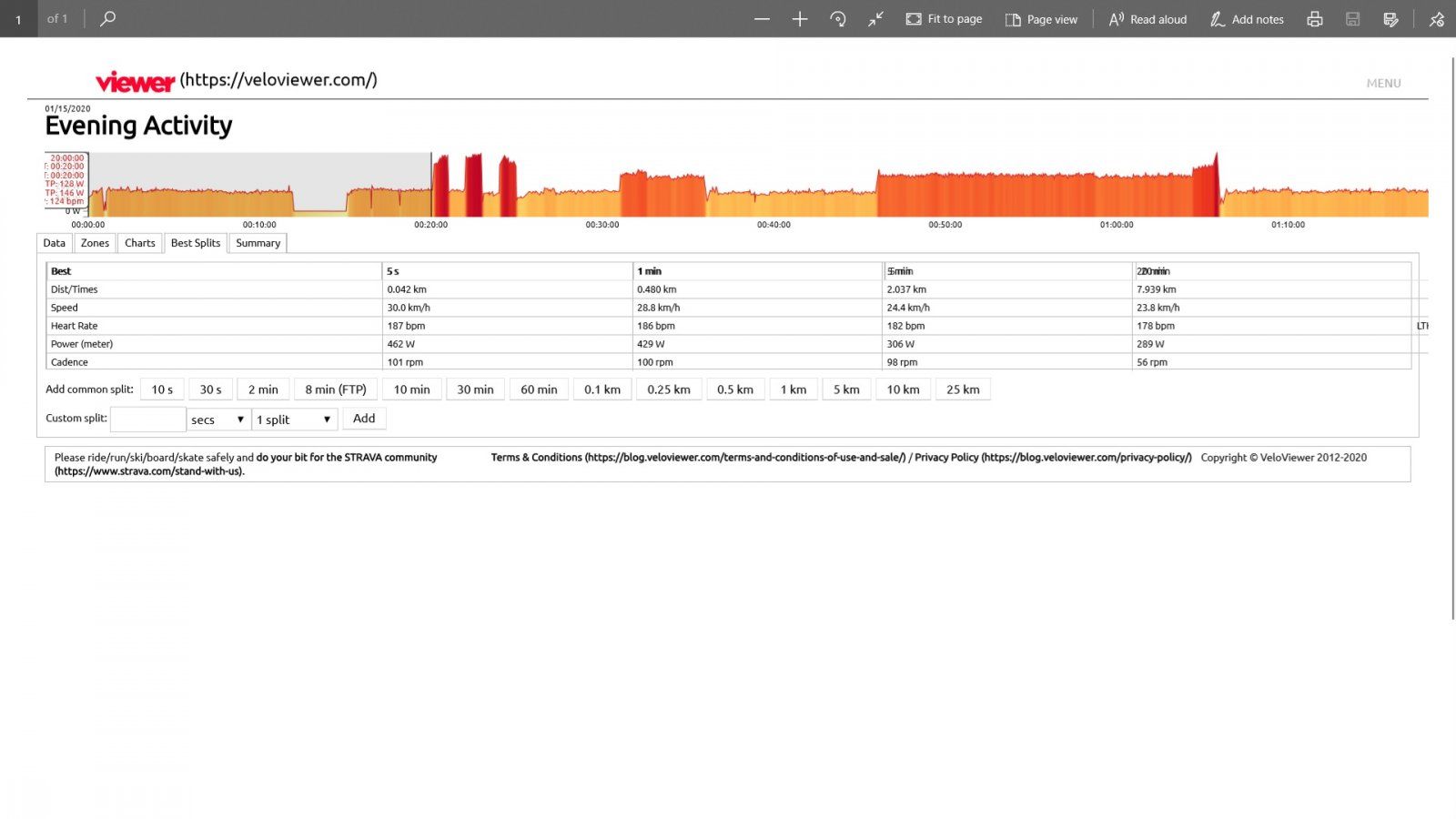This screenshot has width=1456, height=819.
Task: Click the save disk icon
Action: point(1352,19)
